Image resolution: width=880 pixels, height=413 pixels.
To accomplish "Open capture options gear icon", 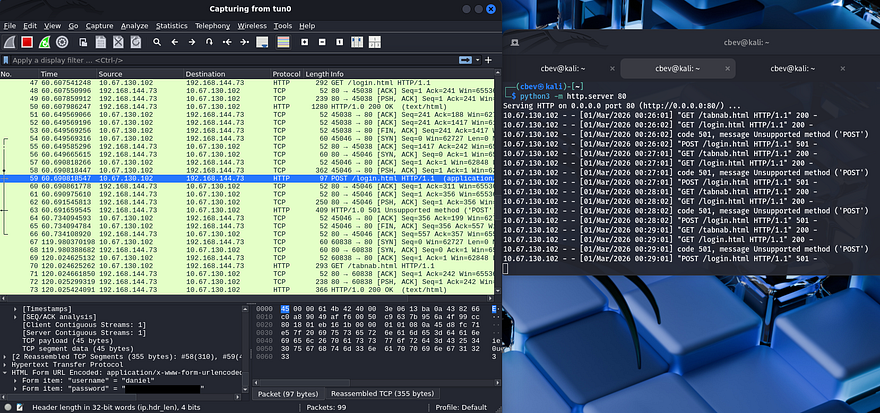I will (x=62, y=42).
